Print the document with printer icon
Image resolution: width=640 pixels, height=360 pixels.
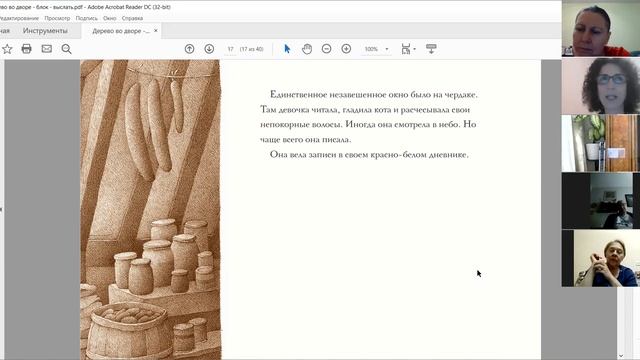click(x=27, y=49)
